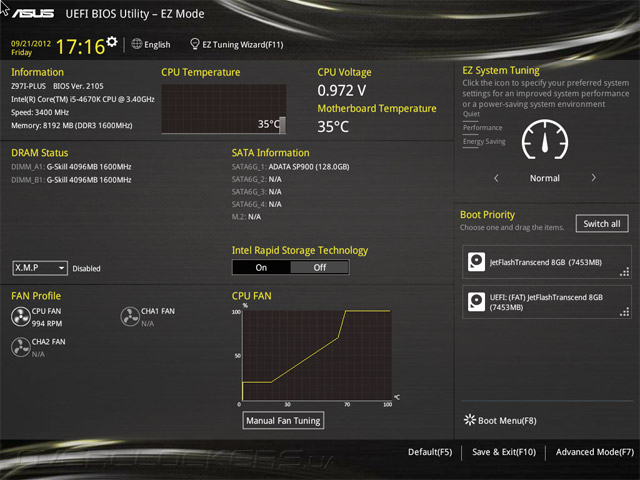
Task: Select UEFI: (FAT) JetFlashTranscend 8GB boot entry
Action: 547,302
